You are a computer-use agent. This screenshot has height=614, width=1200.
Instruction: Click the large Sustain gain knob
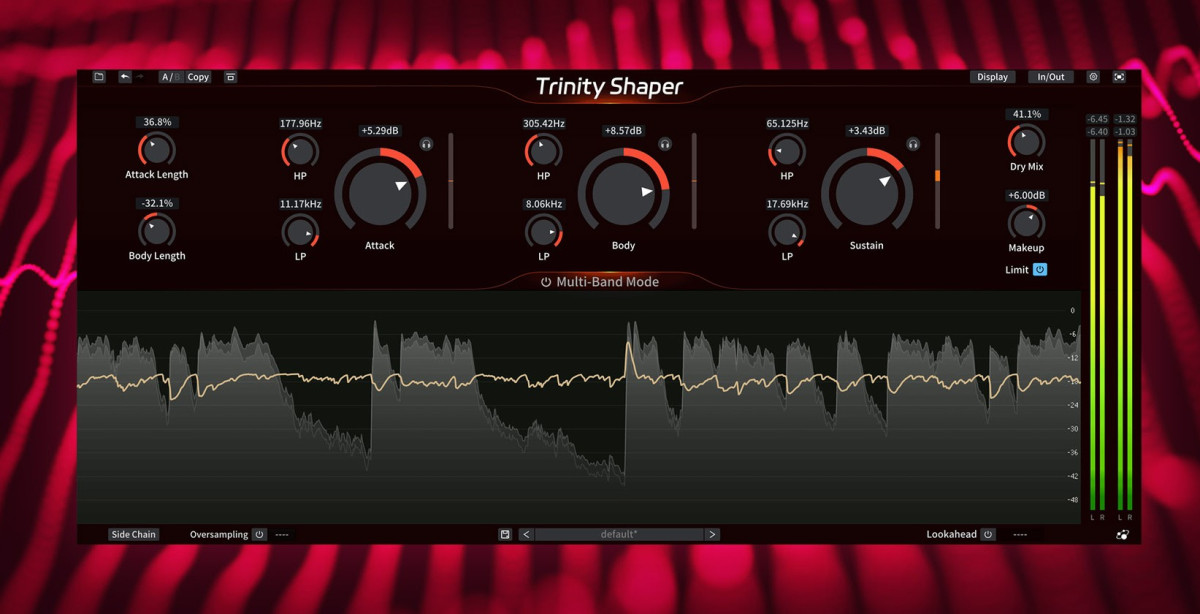coord(867,192)
